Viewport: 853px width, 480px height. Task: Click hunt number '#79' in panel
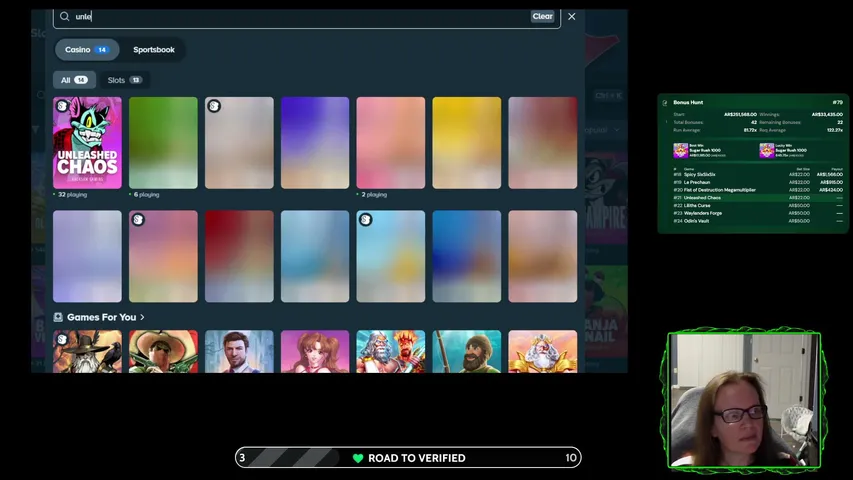[x=837, y=102]
